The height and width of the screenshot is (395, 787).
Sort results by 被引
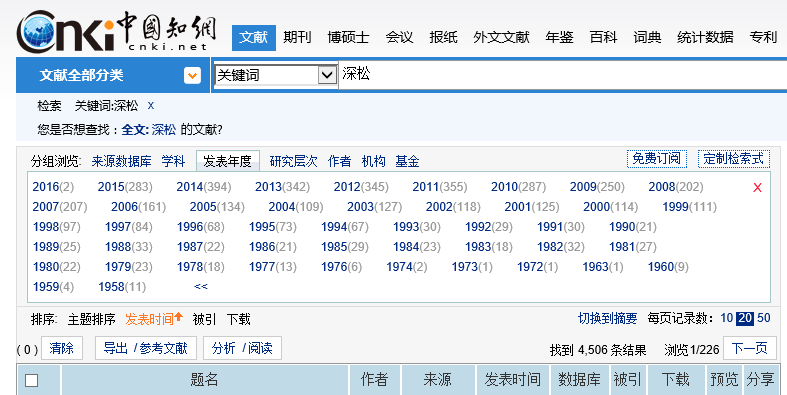(204, 319)
